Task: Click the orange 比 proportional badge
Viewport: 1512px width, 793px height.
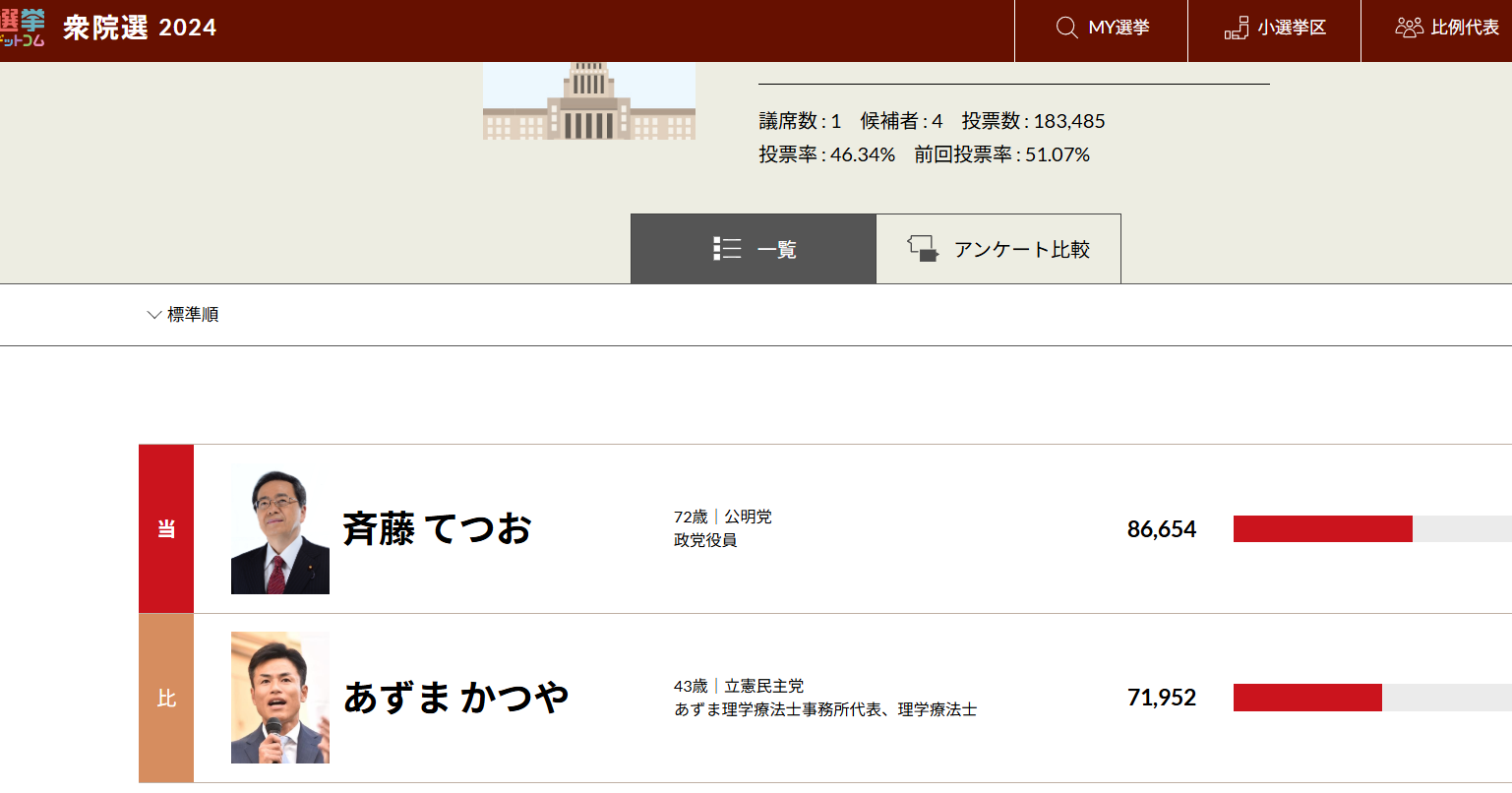Action: [166, 699]
